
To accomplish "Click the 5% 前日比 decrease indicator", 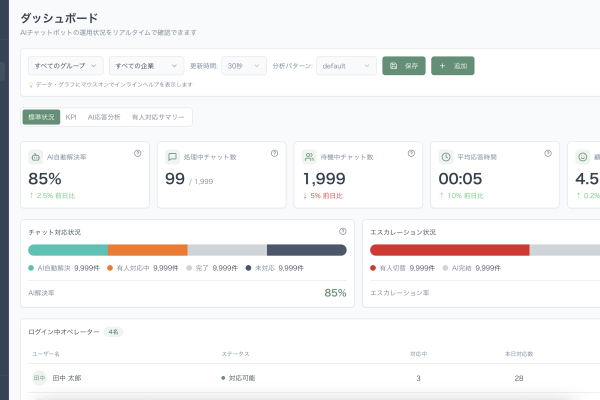I will tap(323, 196).
